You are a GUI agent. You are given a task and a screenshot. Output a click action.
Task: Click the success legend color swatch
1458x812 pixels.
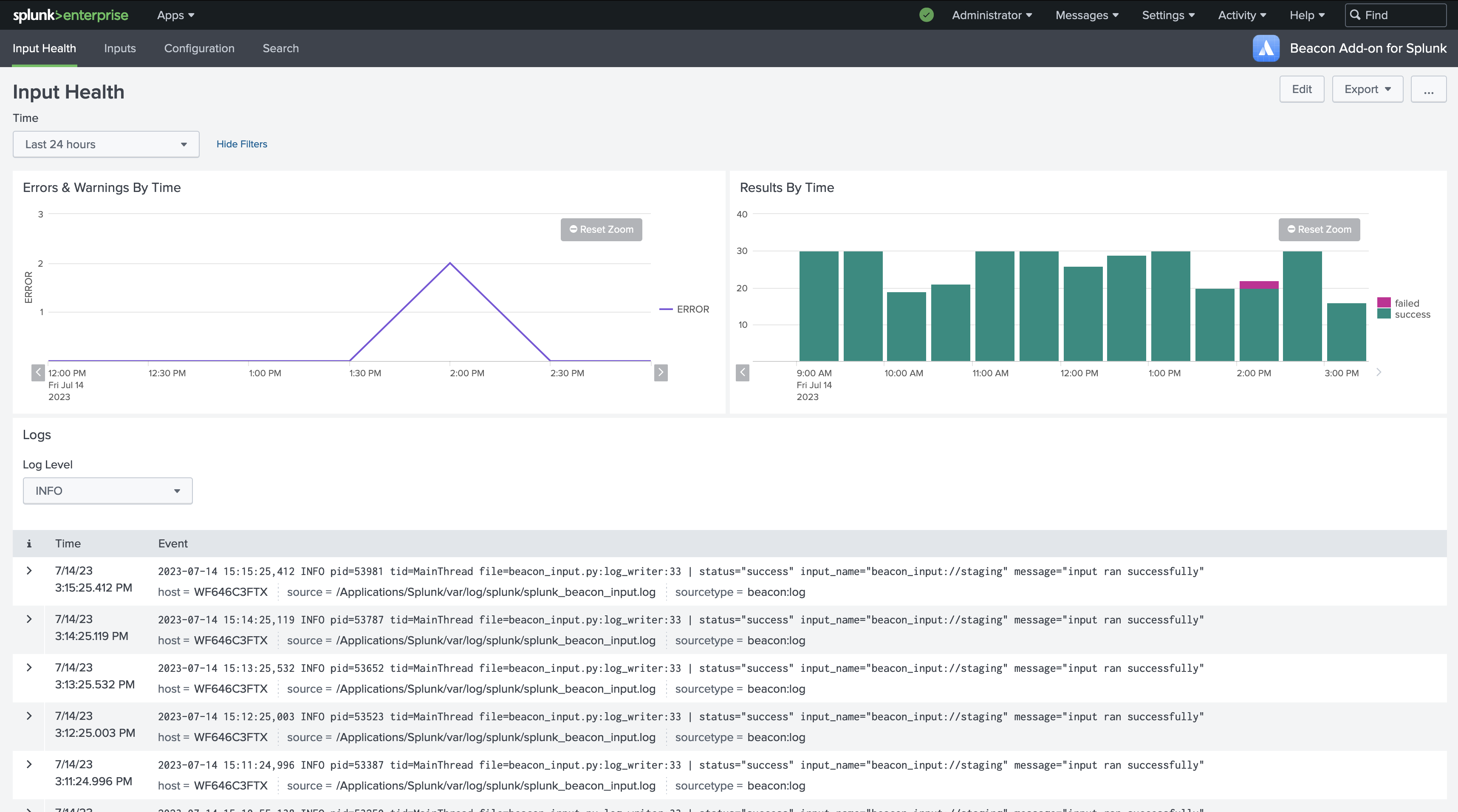(1384, 313)
